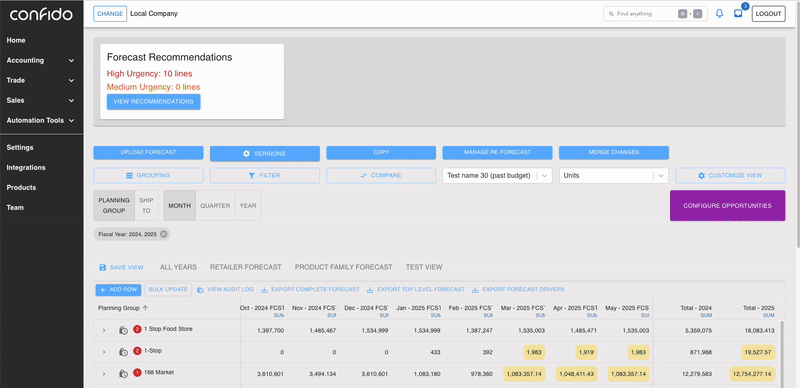800x388 pixels.
Task: Open the Filter options
Action: [x=265, y=175]
